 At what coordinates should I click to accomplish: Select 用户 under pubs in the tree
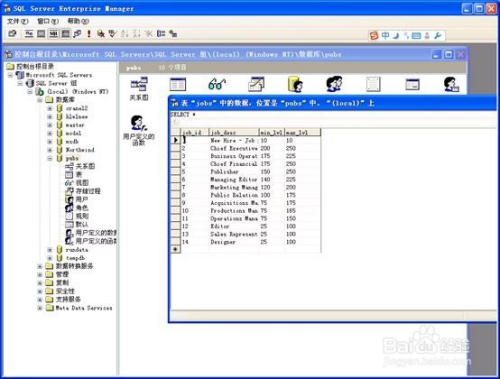82,199
